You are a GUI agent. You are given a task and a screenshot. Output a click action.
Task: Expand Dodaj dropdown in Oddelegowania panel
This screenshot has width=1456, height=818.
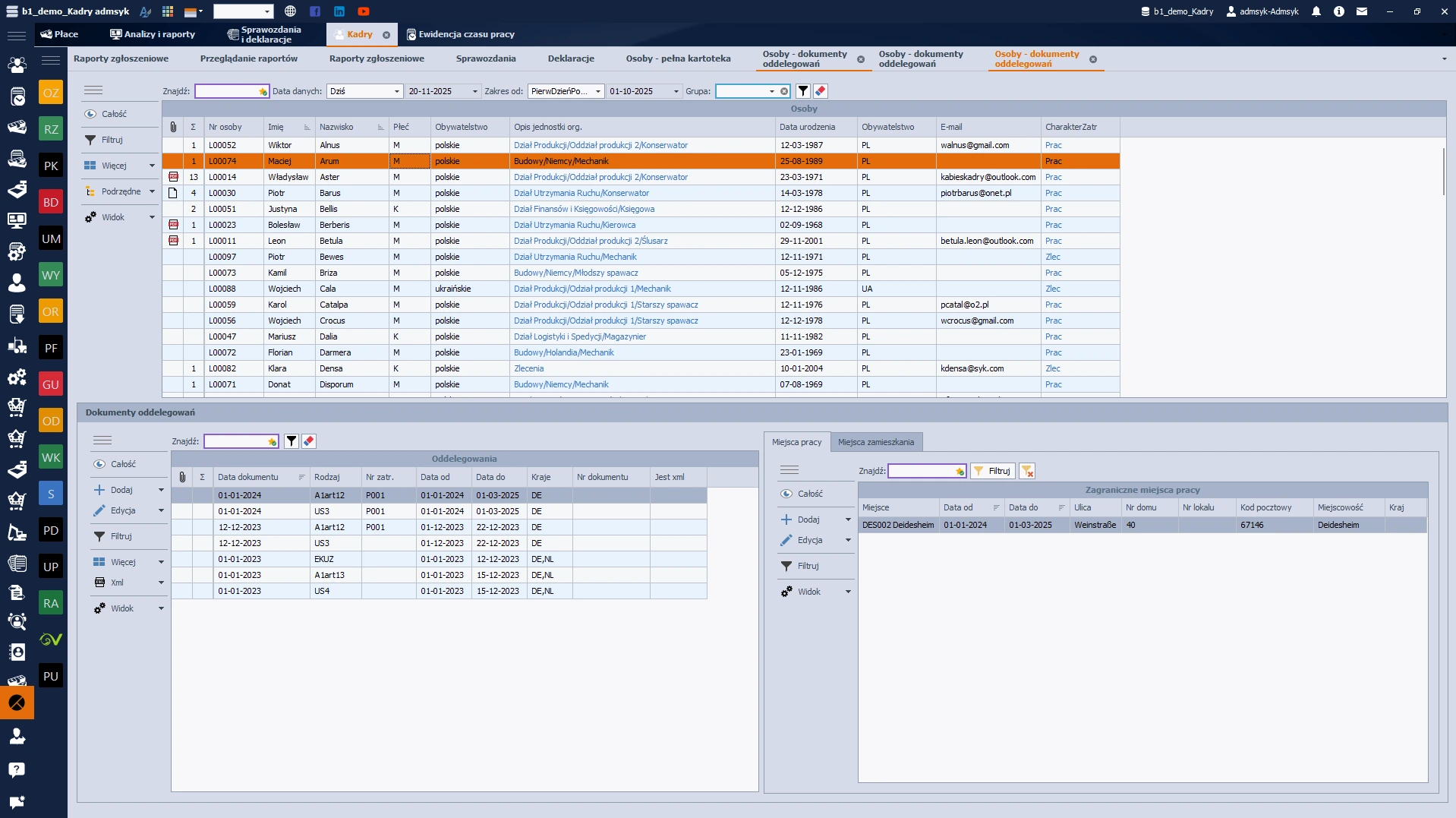coord(161,490)
